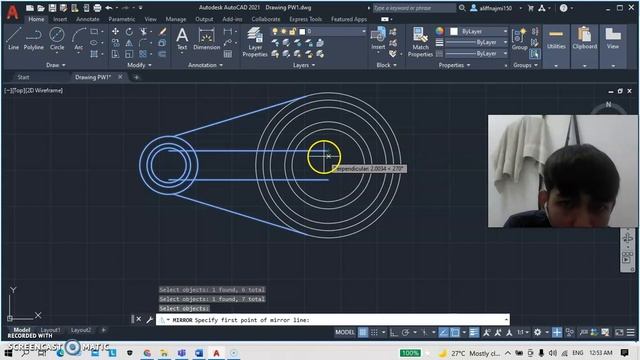This screenshot has height=360, width=640.
Task: Select the Text annotation tool
Action: click(182, 39)
